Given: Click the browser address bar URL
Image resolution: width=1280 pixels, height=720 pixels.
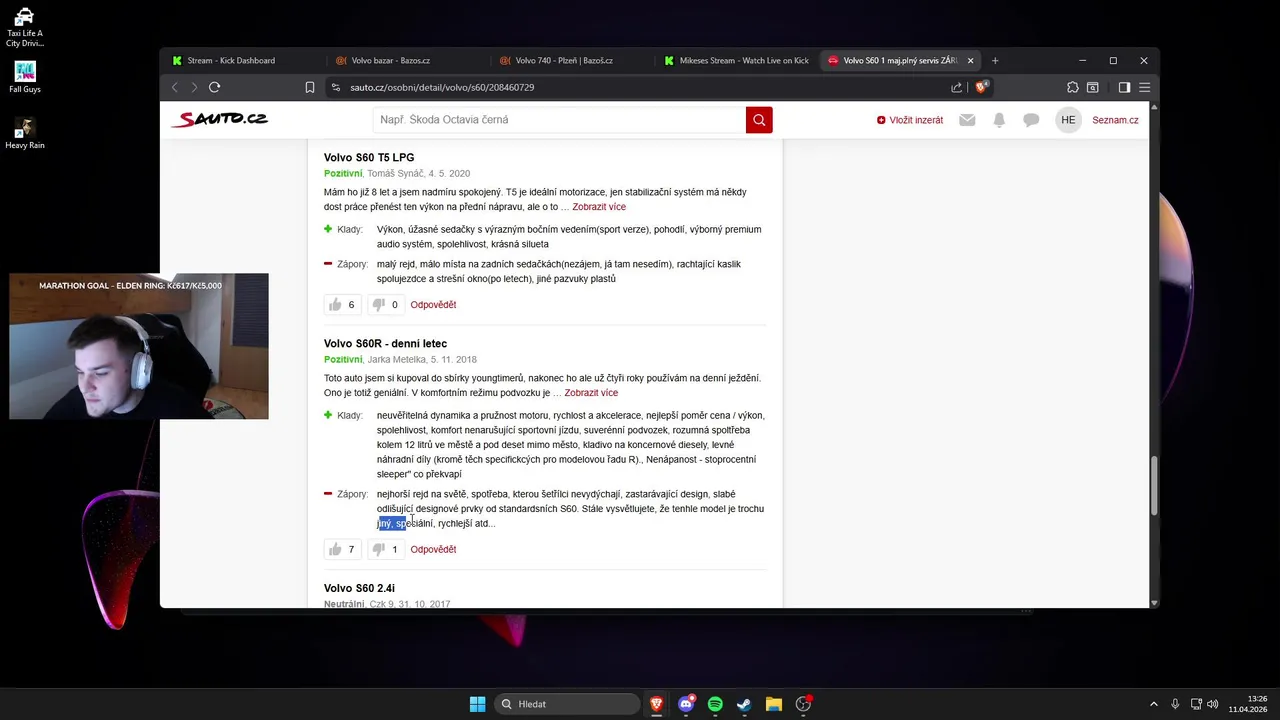Looking at the screenshot, I should click(x=442, y=87).
